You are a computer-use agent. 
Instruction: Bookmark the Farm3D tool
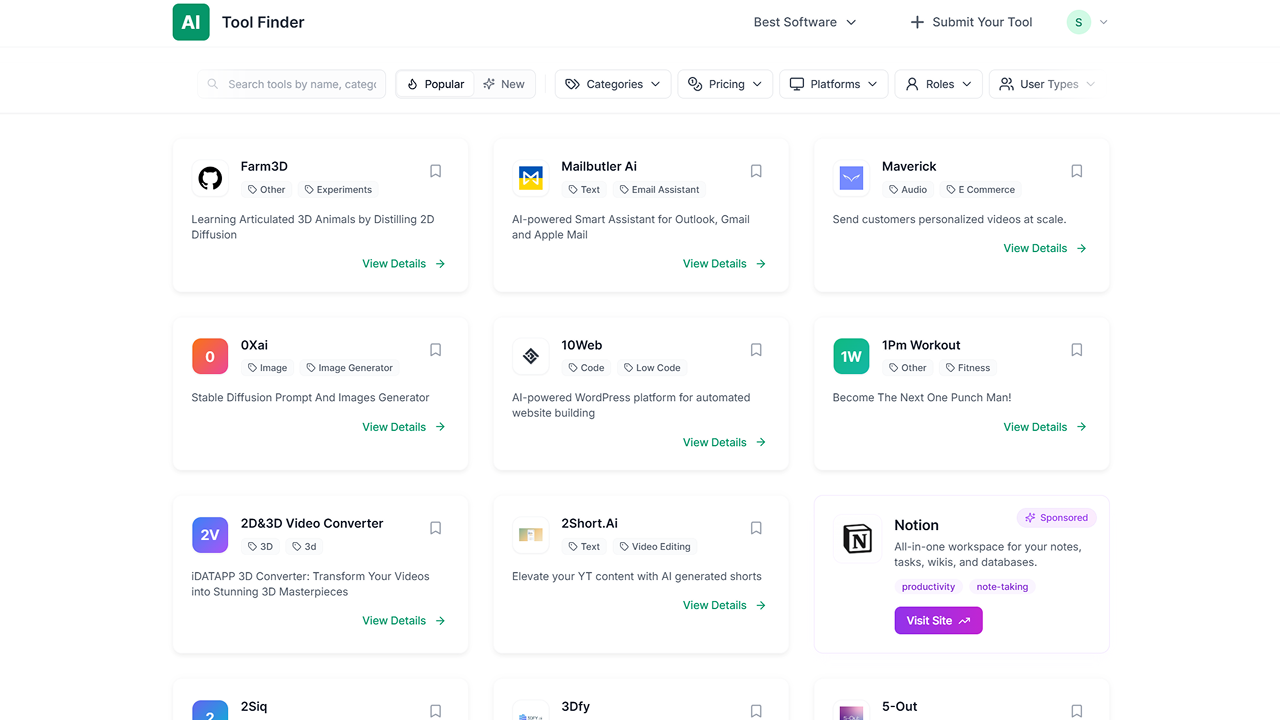(x=436, y=171)
